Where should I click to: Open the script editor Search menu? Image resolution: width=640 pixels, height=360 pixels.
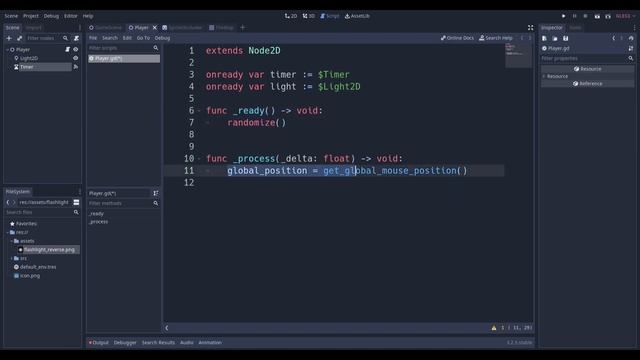tap(110, 38)
